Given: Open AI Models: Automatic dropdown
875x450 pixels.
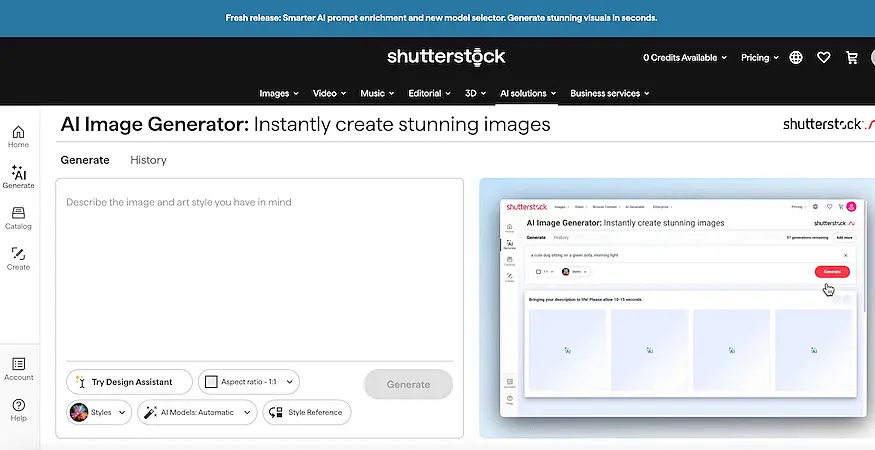Looking at the screenshot, I should point(197,413).
